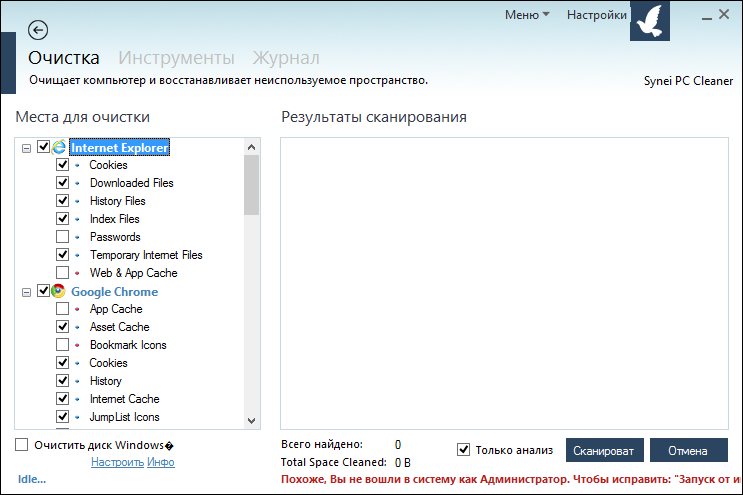Click the 'Всего найдено:' label
The image size is (743, 495).
coord(322,444)
